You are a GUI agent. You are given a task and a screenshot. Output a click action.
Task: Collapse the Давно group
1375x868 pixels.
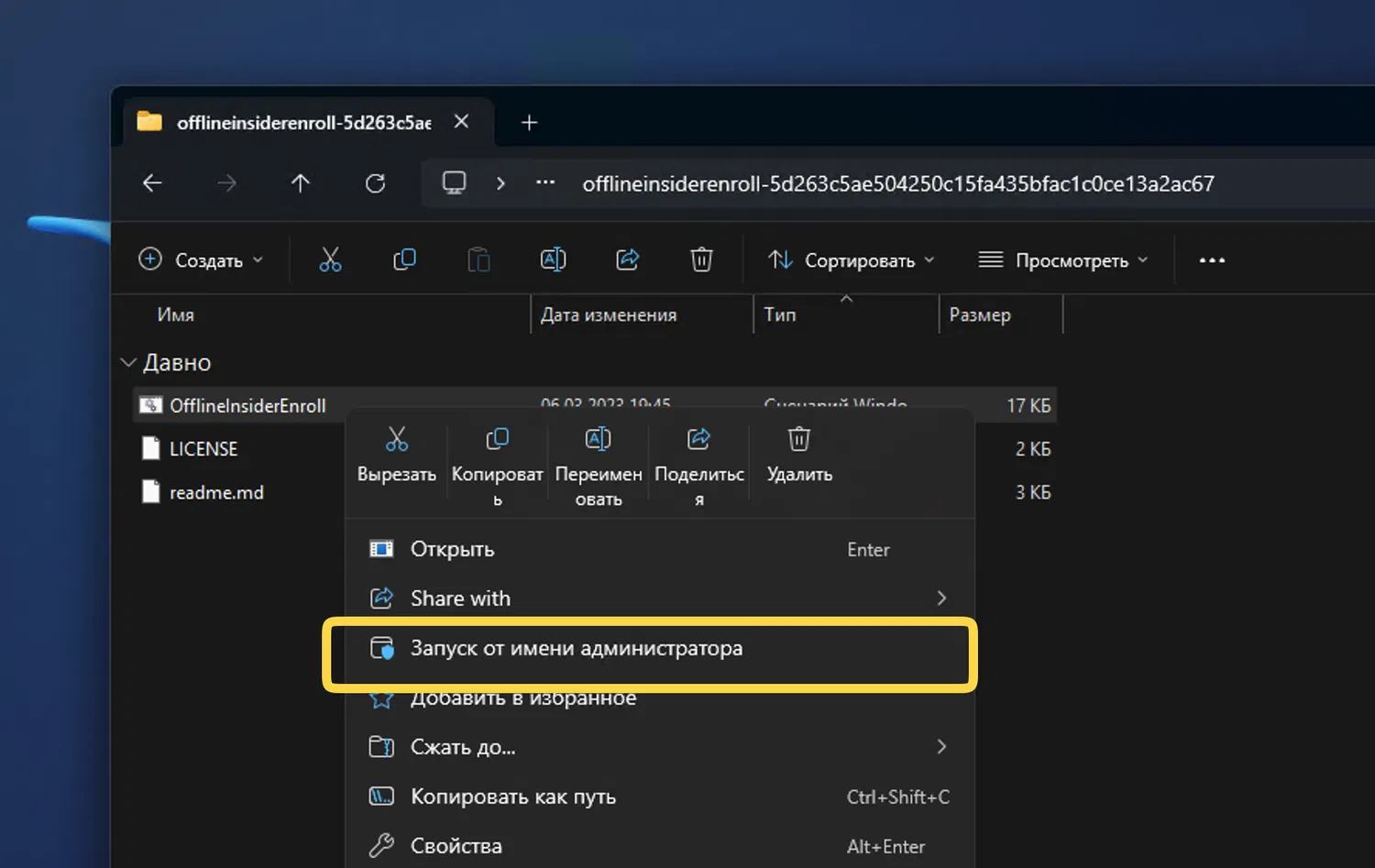click(x=128, y=363)
